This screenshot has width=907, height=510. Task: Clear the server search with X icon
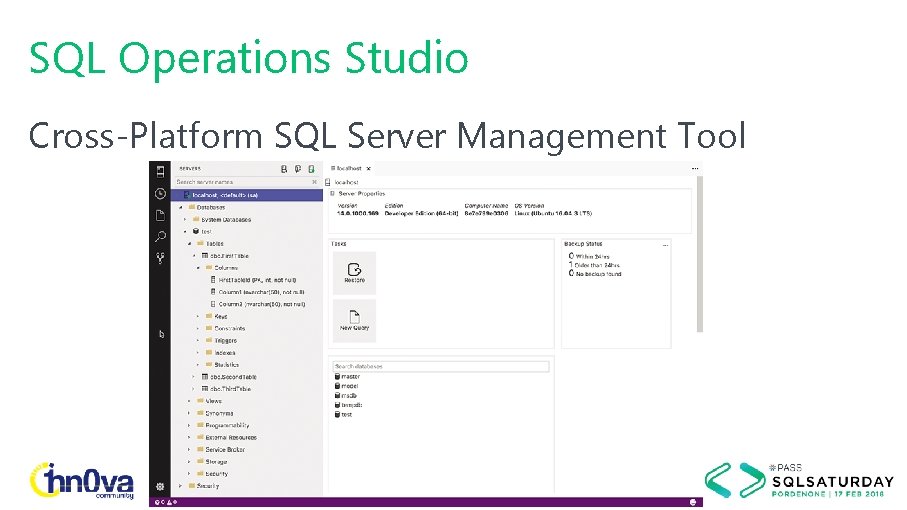click(315, 182)
